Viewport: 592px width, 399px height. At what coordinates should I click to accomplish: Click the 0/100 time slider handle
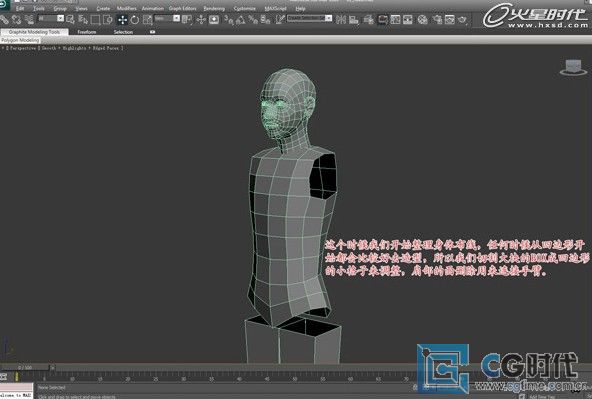25,367
